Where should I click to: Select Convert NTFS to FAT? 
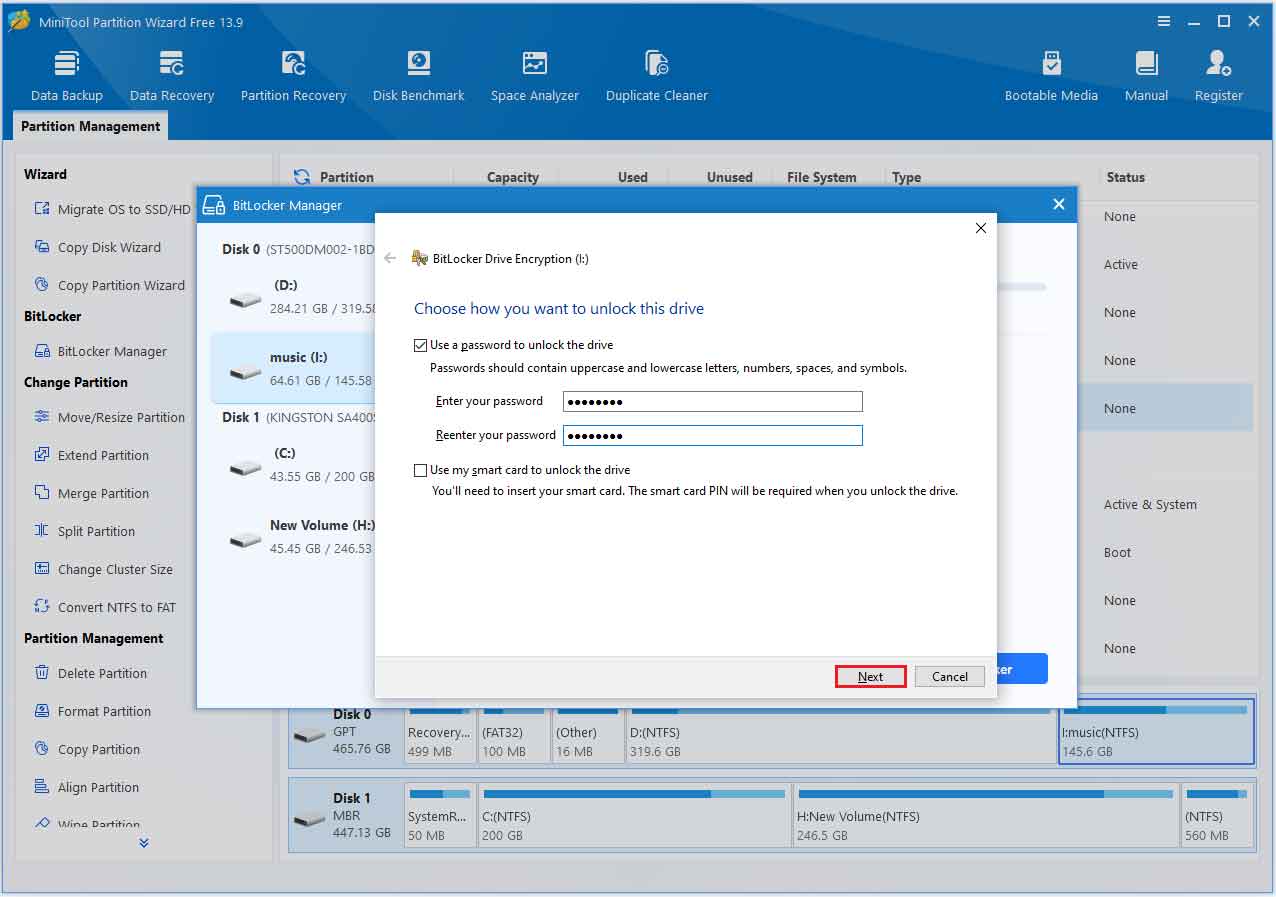click(x=105, y=607)
